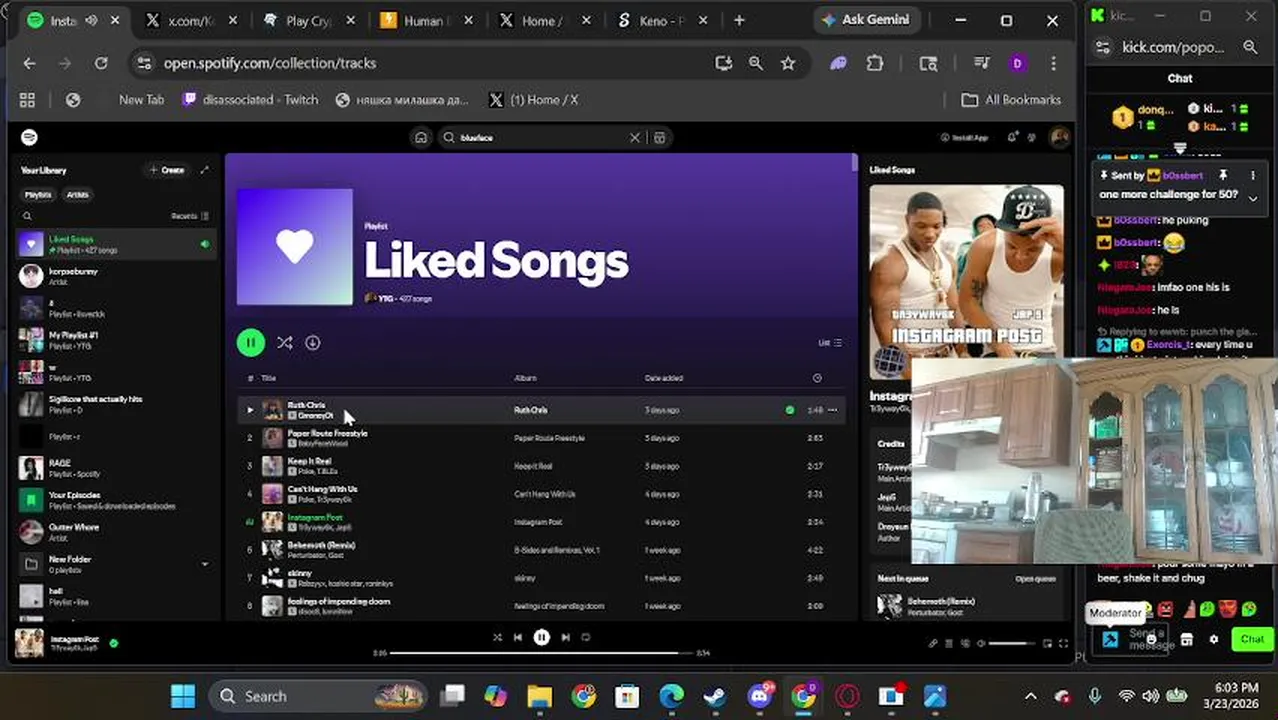Toggle shuffle for Liked Songs playlist
1278x720 pixels.
[285, 343]
